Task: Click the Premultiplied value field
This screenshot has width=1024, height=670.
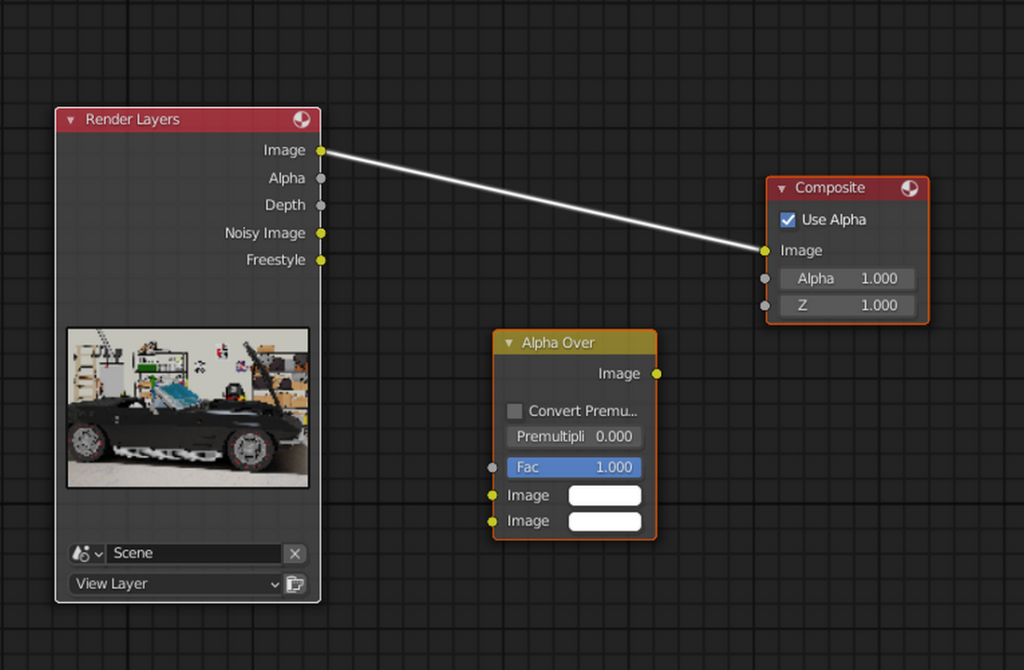Action: tap(574, 437)
